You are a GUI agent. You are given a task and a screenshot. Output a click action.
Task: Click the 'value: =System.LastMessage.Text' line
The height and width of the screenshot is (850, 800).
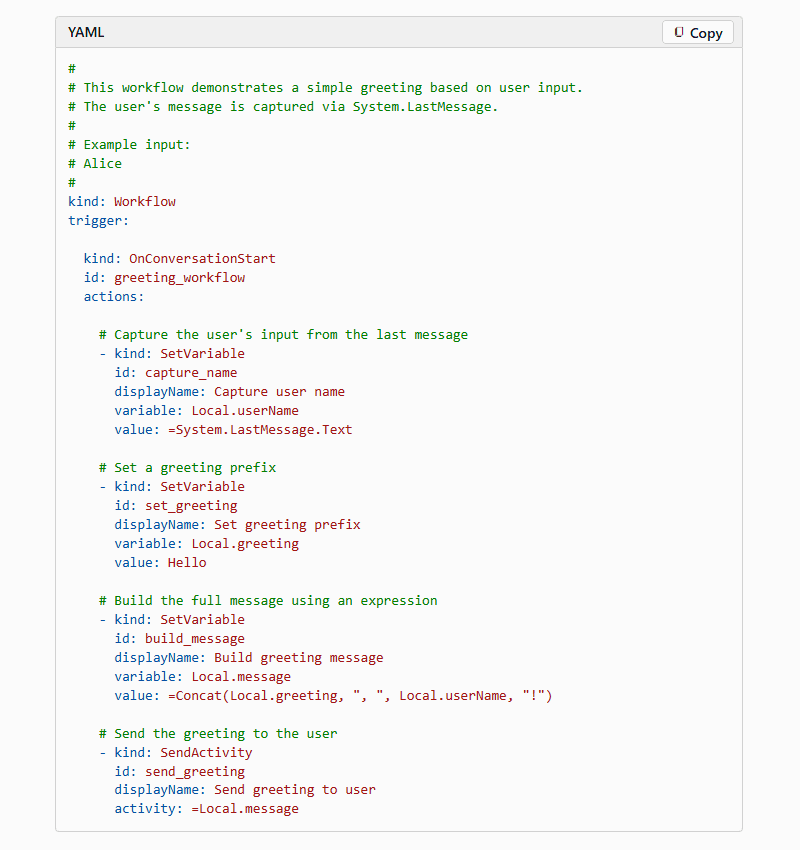(x=233, y=429)
